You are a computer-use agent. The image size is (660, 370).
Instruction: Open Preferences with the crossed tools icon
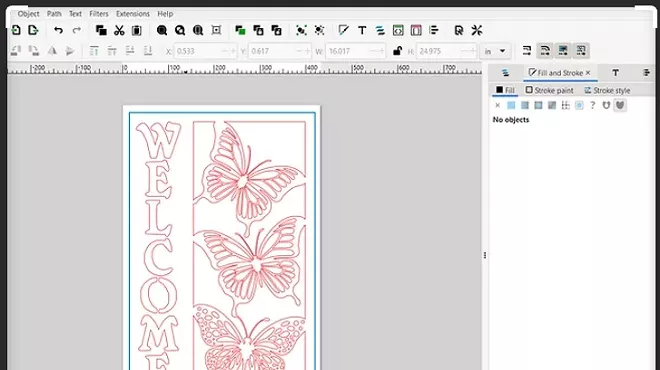click(477, 30)
